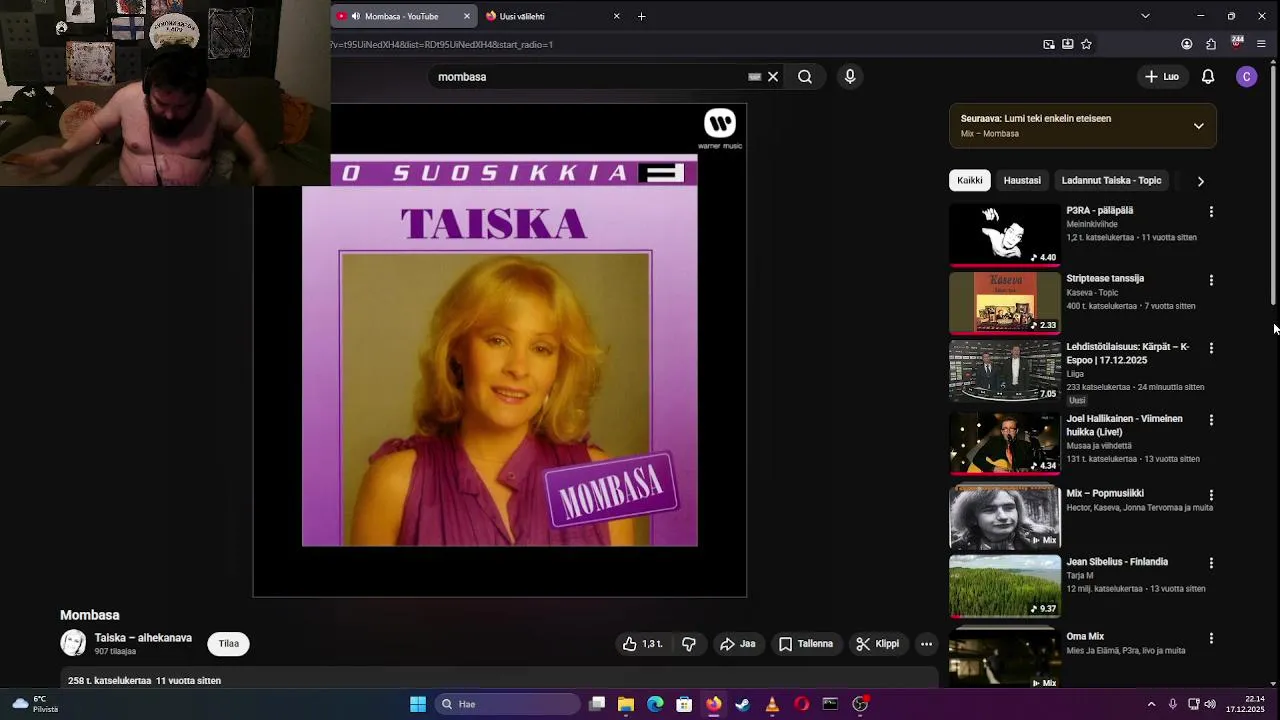The height and width of the screenshot is (720, 1280).
Task: Open OBS Studio from taskbar
Action: coord(859,704)
